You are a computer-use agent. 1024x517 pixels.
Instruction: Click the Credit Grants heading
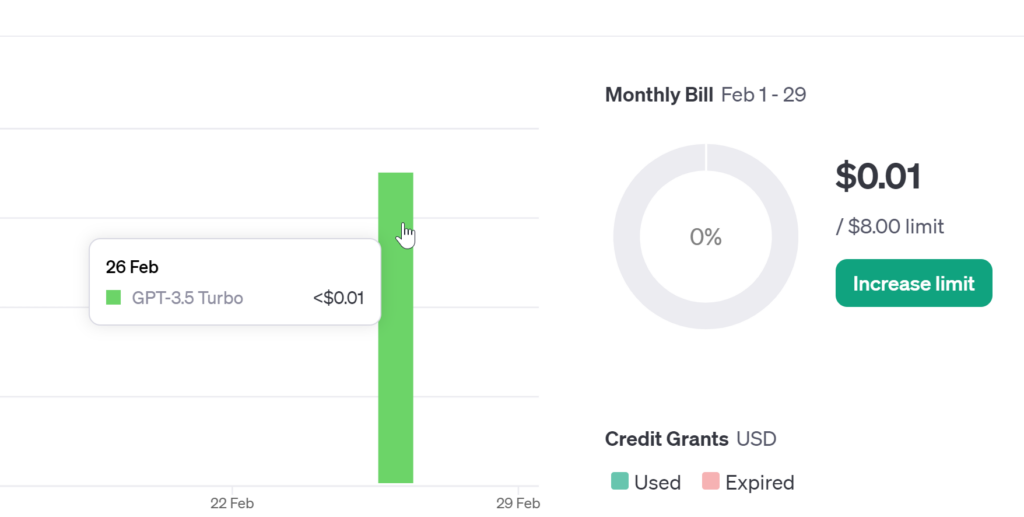pyautogui.click(x=667, y=439)
